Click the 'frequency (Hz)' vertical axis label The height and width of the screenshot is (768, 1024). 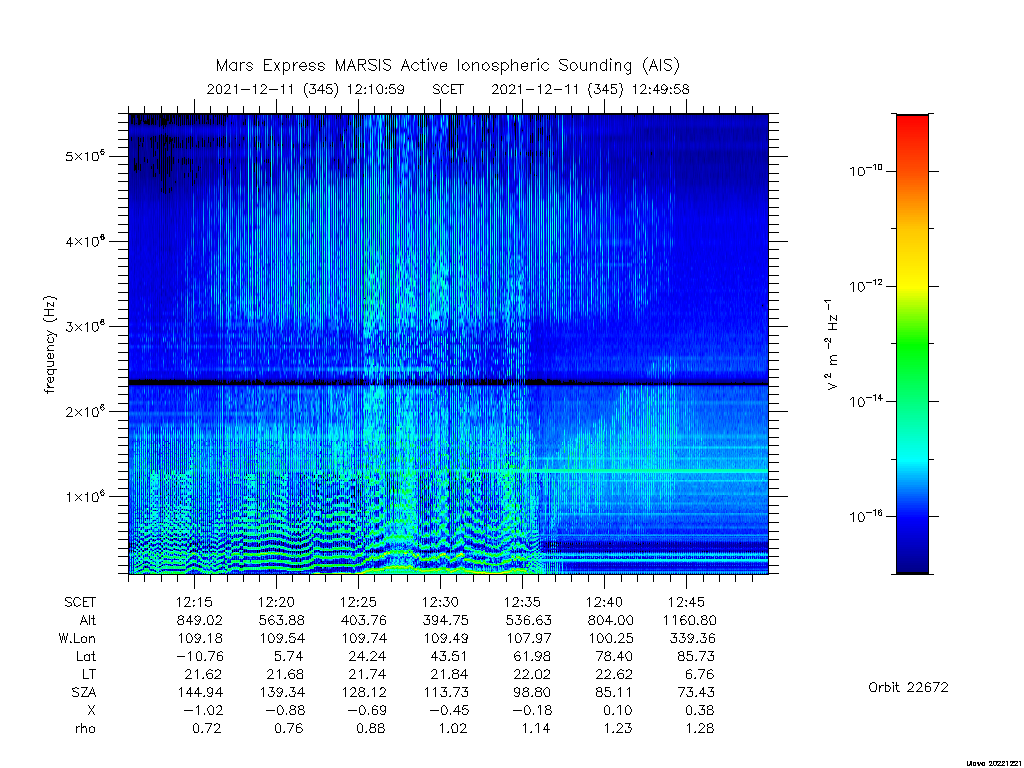tap(50, 344)
